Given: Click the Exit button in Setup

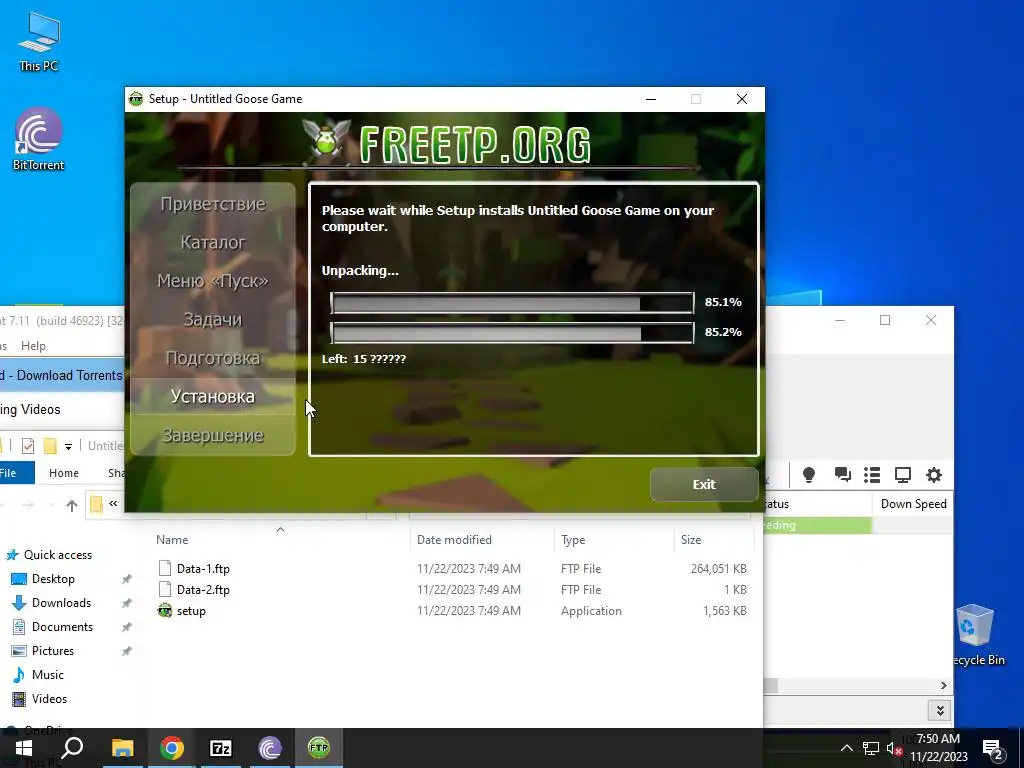Looking at the screenshot, I should click(x=703, y=485).
